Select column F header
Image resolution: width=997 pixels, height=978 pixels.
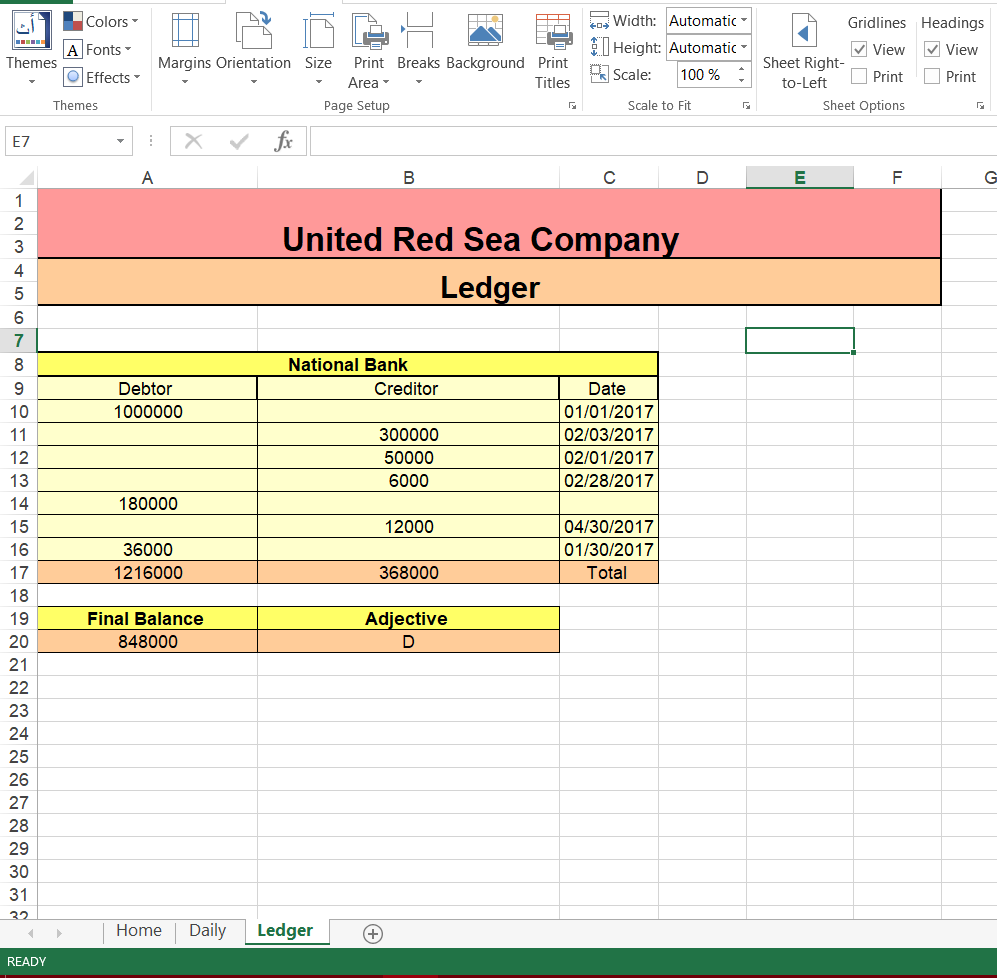point(897,177)
